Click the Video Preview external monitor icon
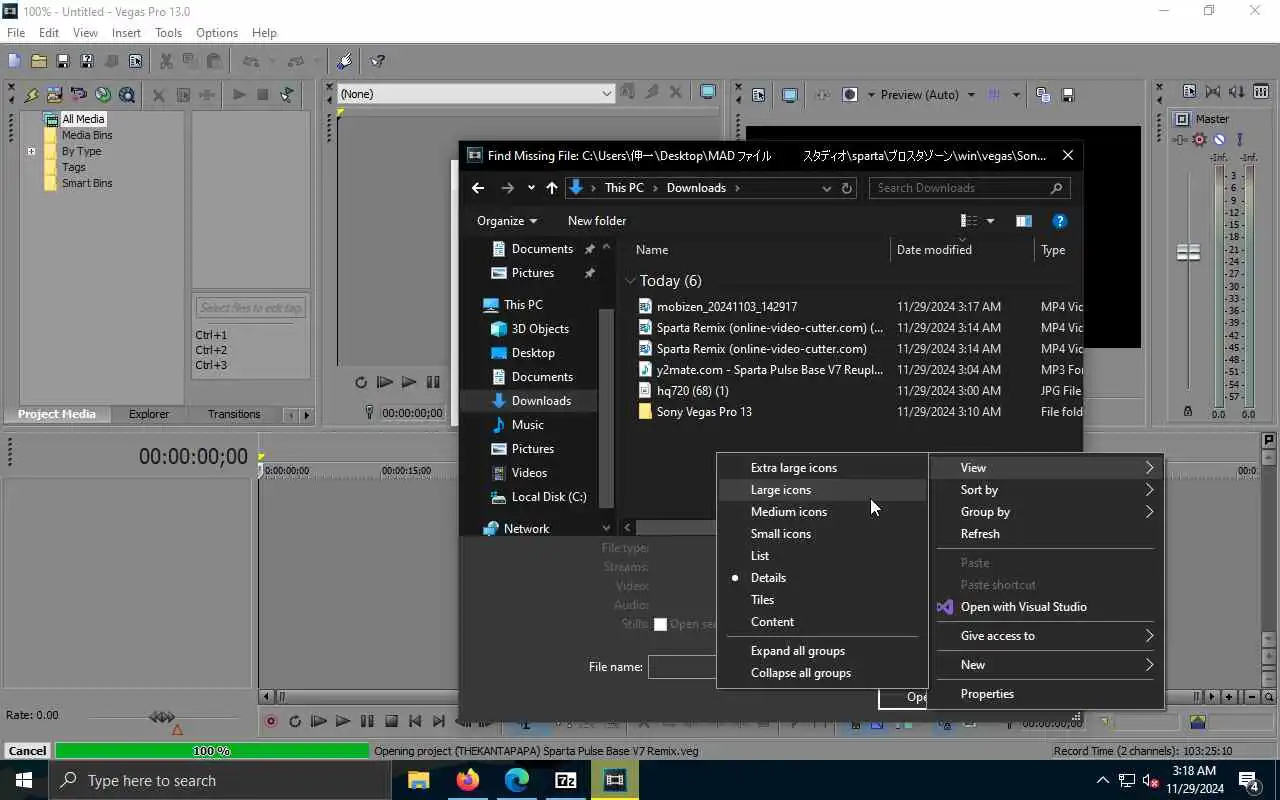Screen dimensions: 1280x800 tap(790, 95)
